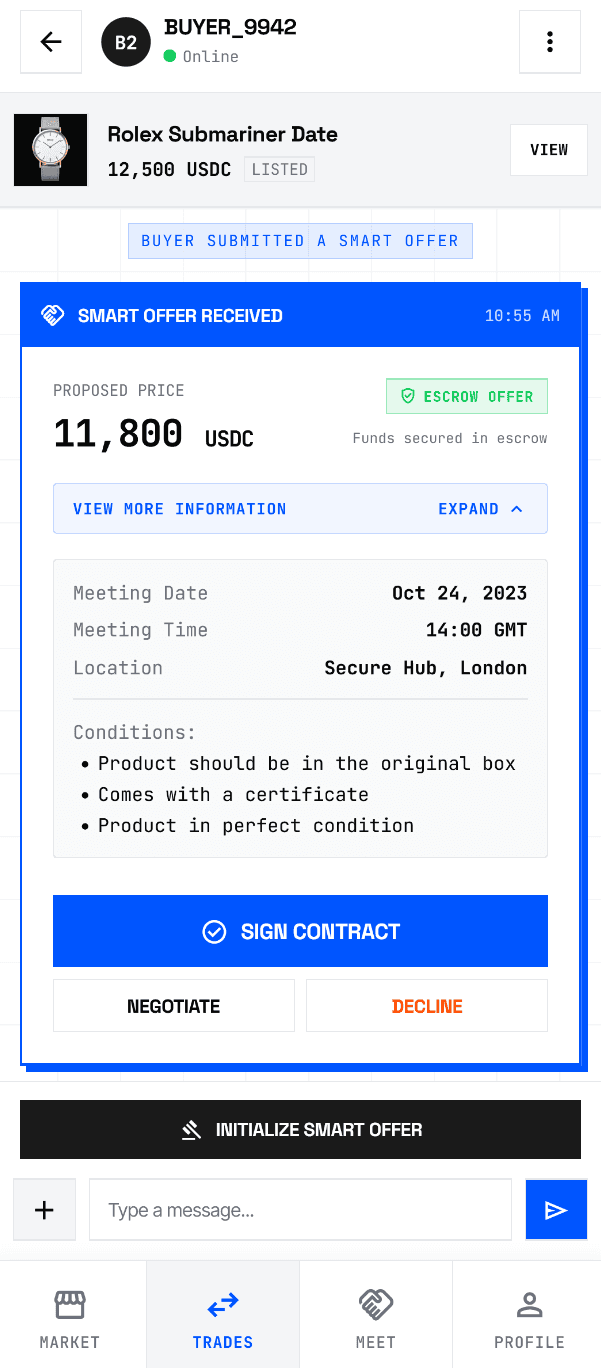Navigate back using the arrow icon
This screenshot has height=1368, width=601.
[x=50, y=41]
